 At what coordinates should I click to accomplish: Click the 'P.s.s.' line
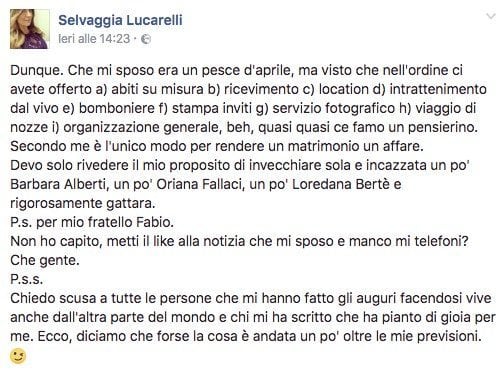tap(27, 279)
